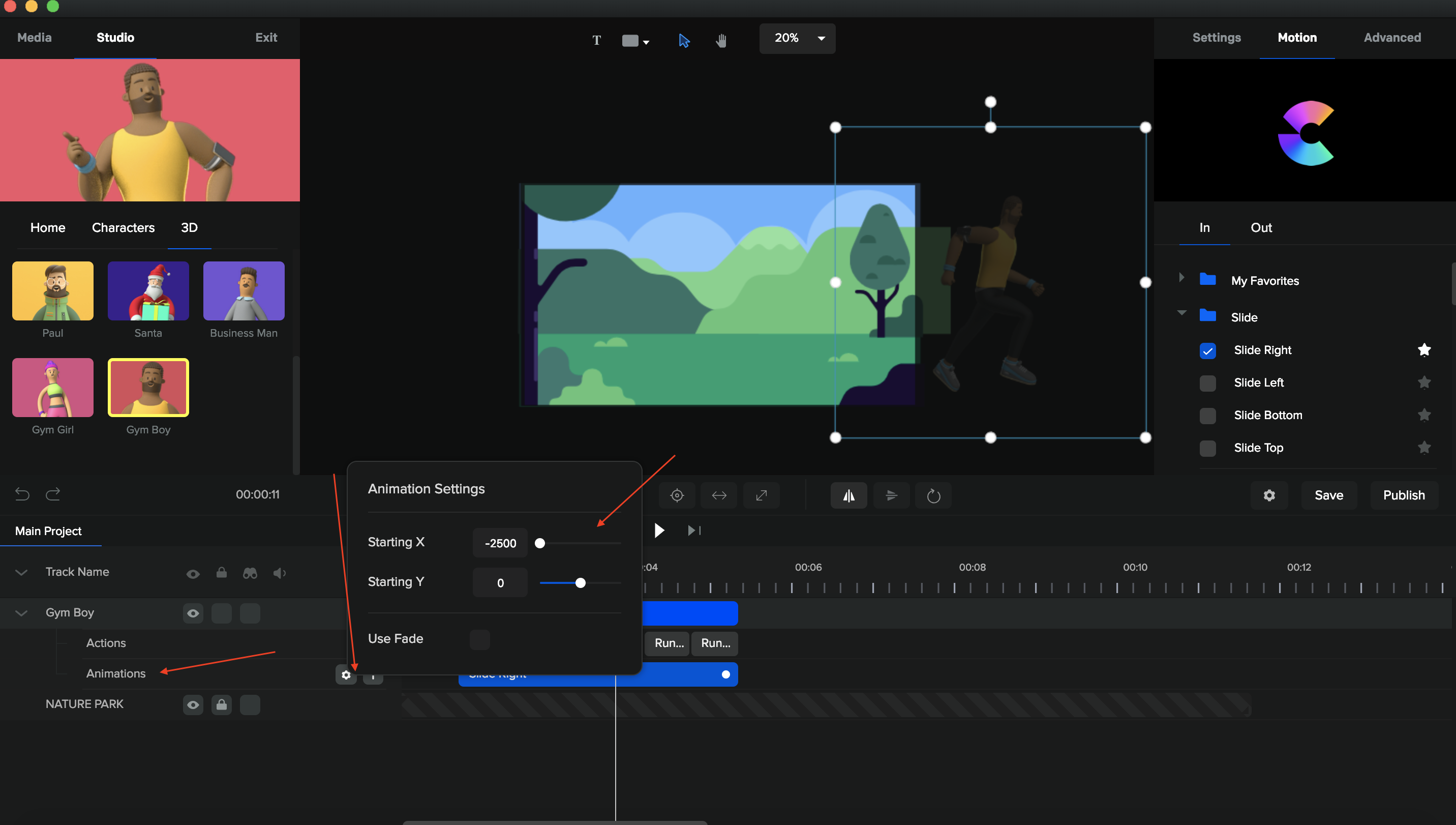The width and height of the screenshot is (1456, 825).
Task: Select the Text tool
Action: coord(596,40)
